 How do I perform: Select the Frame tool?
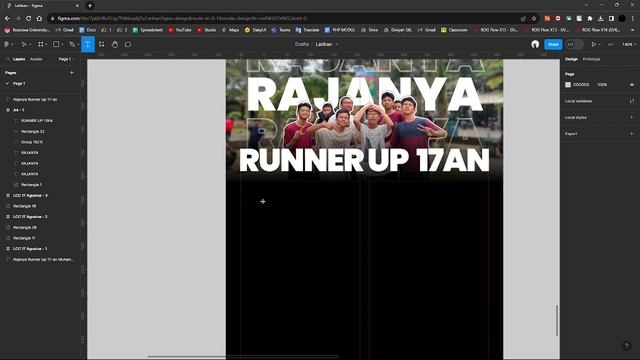click(40, 44)
